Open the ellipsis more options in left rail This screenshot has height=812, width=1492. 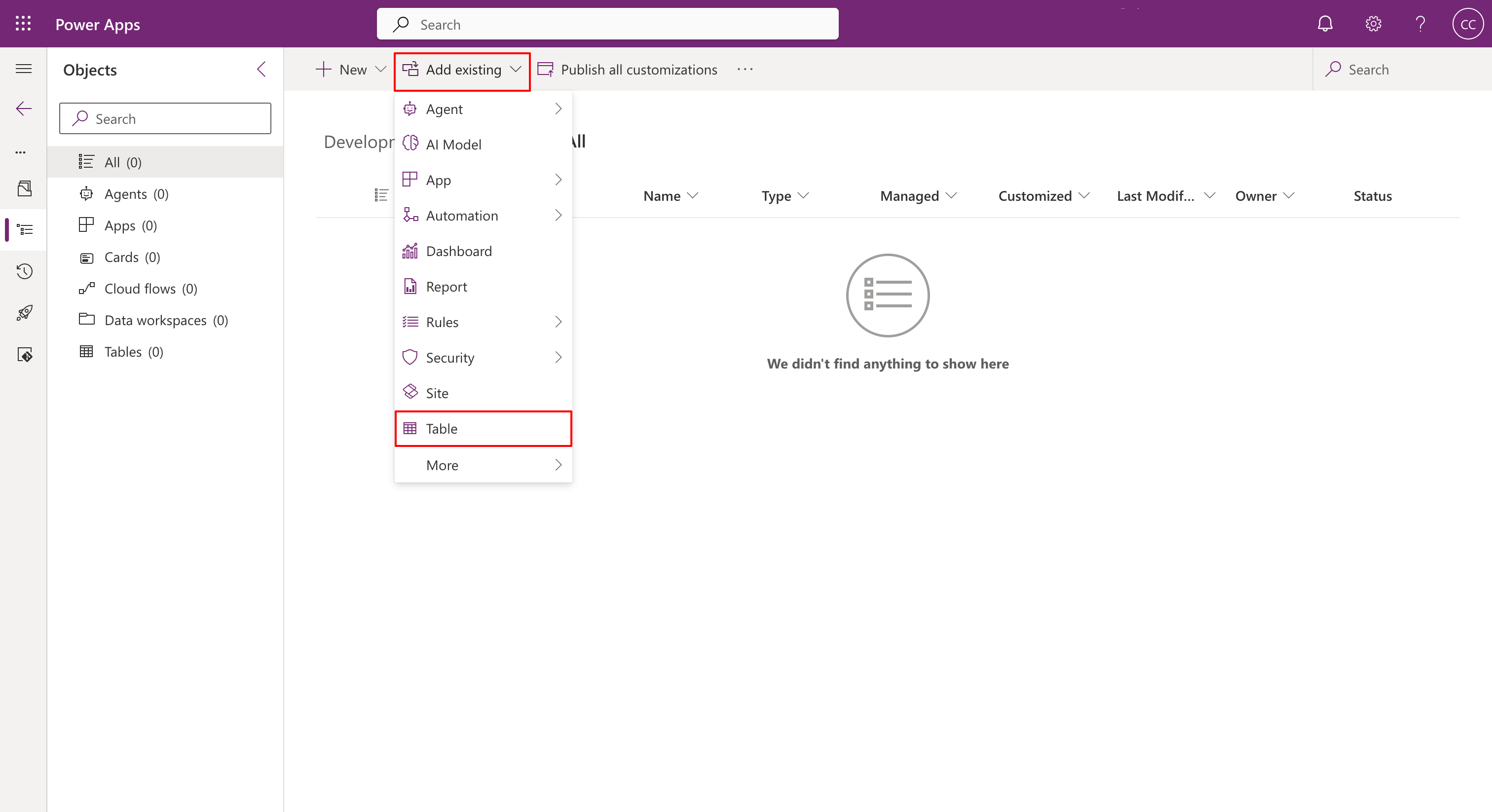tap(21, 152)
